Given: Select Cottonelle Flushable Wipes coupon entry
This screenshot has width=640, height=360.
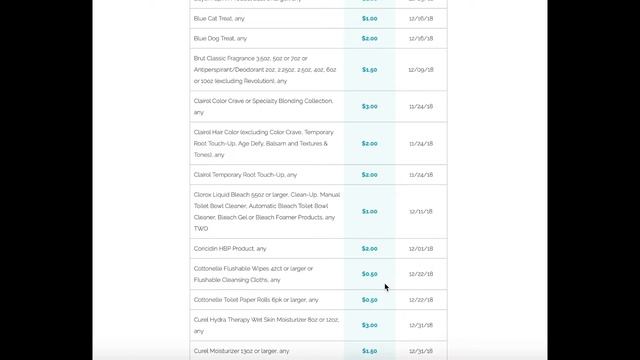Looking at the screenshot, I should [318, 274].
